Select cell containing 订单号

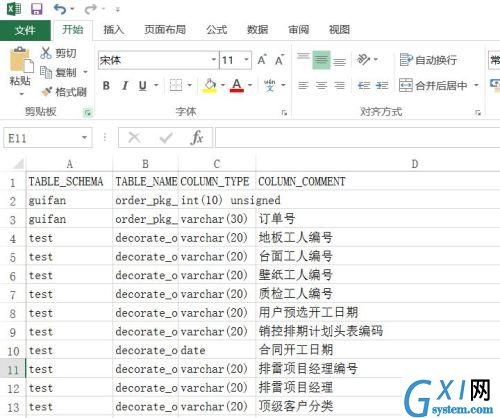click(x=378, y=219)
